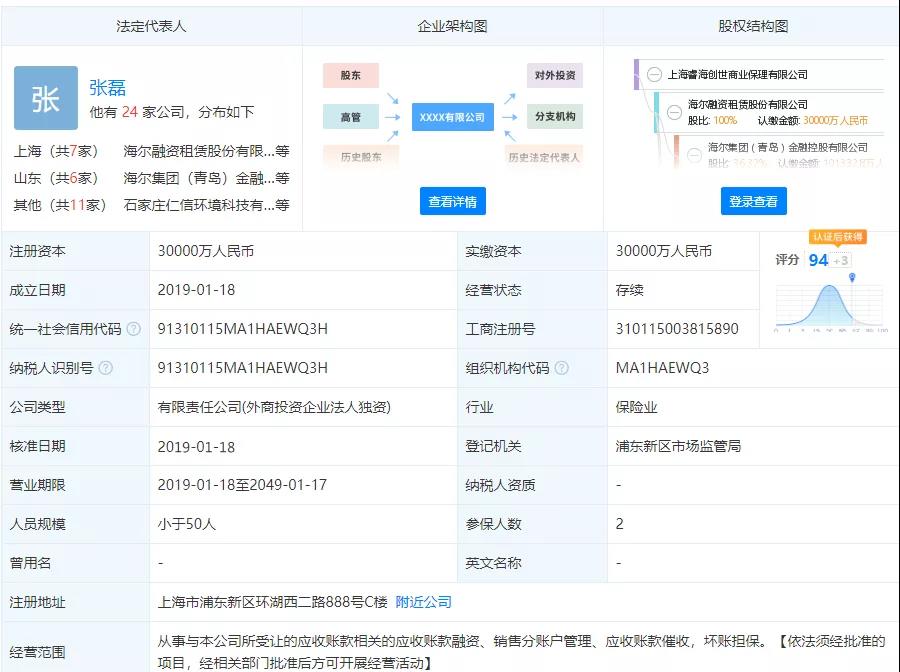
Task: Click the 股东 node in the architecture diagram
Action: coord(350,74)
